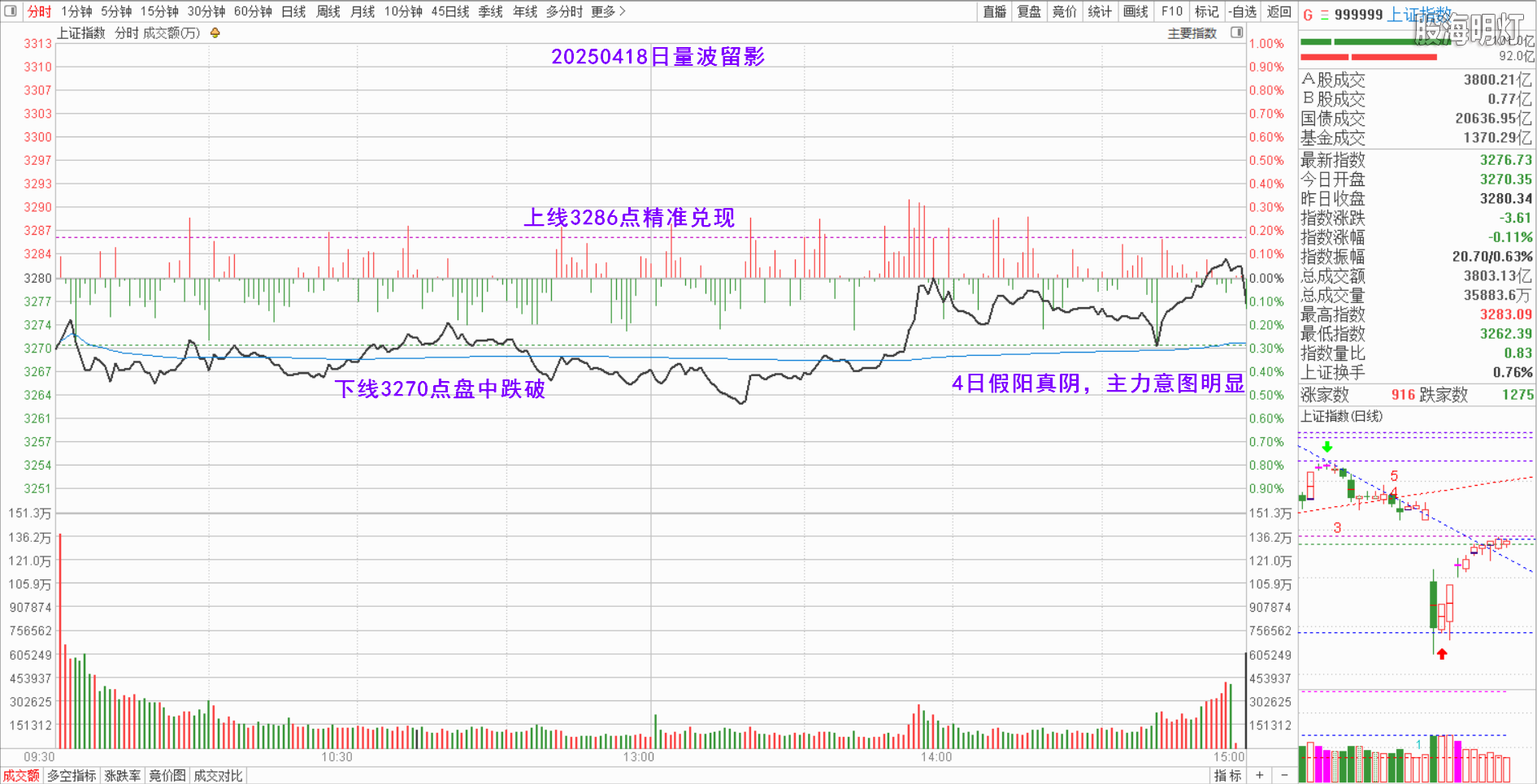The width and height of the screenshot is (1537, 784).
Task: Open the 月线 monthly chart
Action: [x=363, y=11]
